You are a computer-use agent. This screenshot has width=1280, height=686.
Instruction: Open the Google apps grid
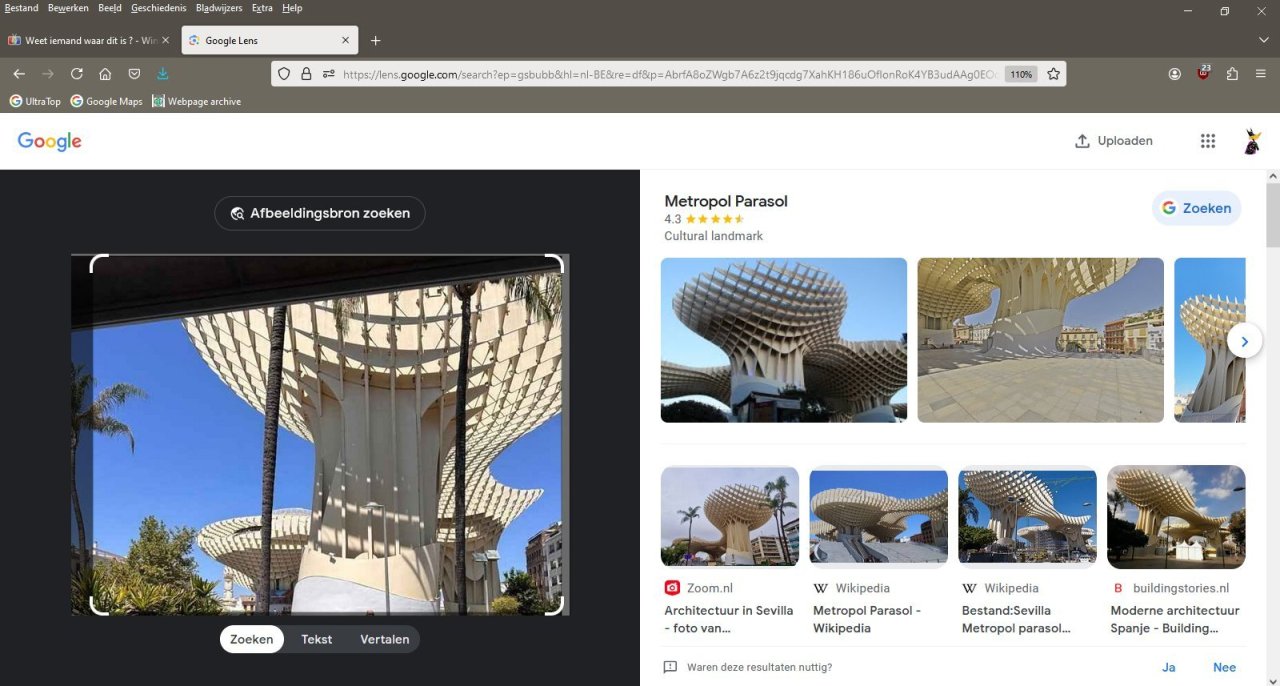pyautogui.click(x=1207, y=140)
